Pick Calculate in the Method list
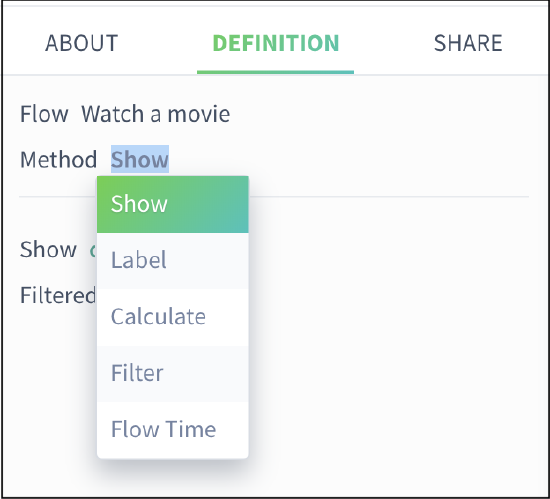 (x=173, y=317)
